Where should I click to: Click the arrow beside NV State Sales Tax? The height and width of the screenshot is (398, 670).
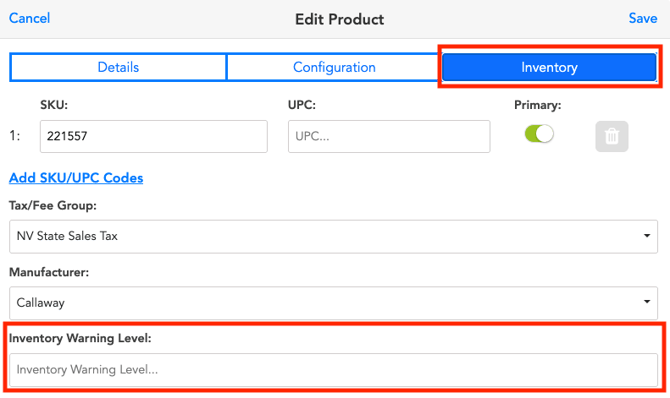(x=646, y=236)
